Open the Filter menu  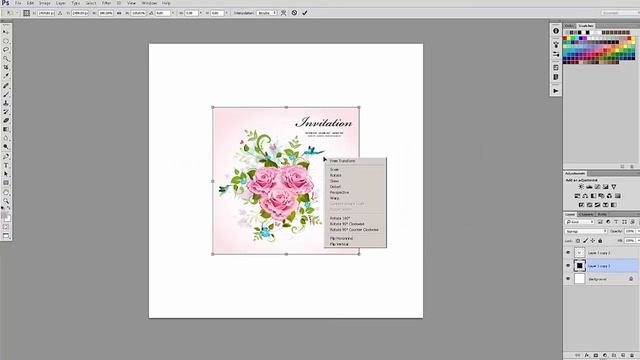tap(107, 3)
